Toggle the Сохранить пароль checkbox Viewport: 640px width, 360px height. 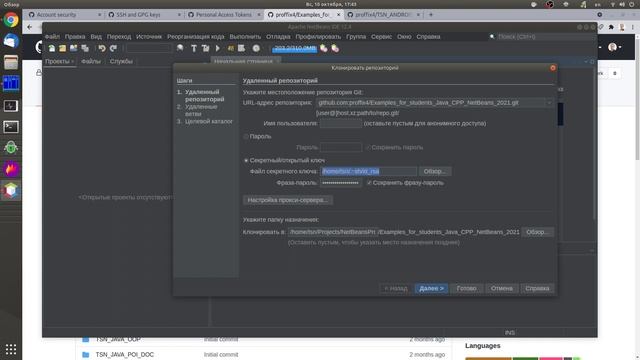[368, 147]
